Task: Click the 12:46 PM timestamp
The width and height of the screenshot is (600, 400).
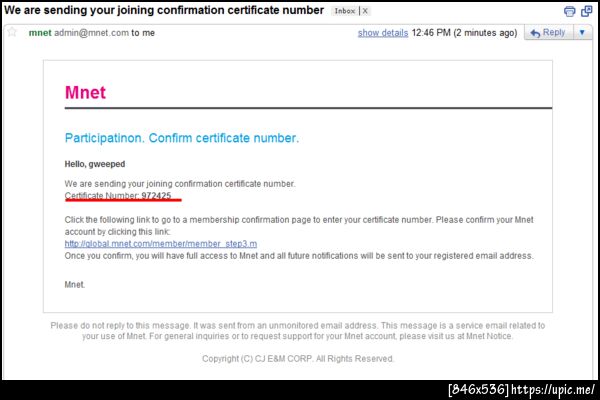Action: click(431, 33)
